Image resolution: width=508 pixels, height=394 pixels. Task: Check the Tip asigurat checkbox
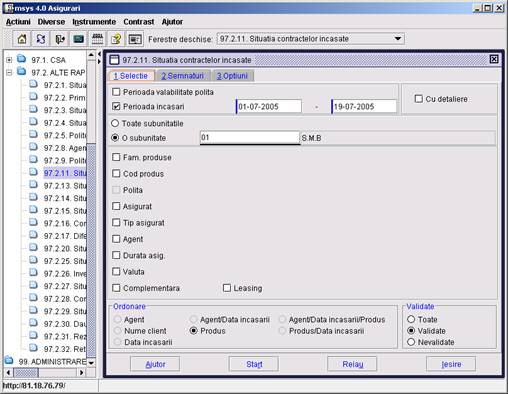click(x=116, y=222)
